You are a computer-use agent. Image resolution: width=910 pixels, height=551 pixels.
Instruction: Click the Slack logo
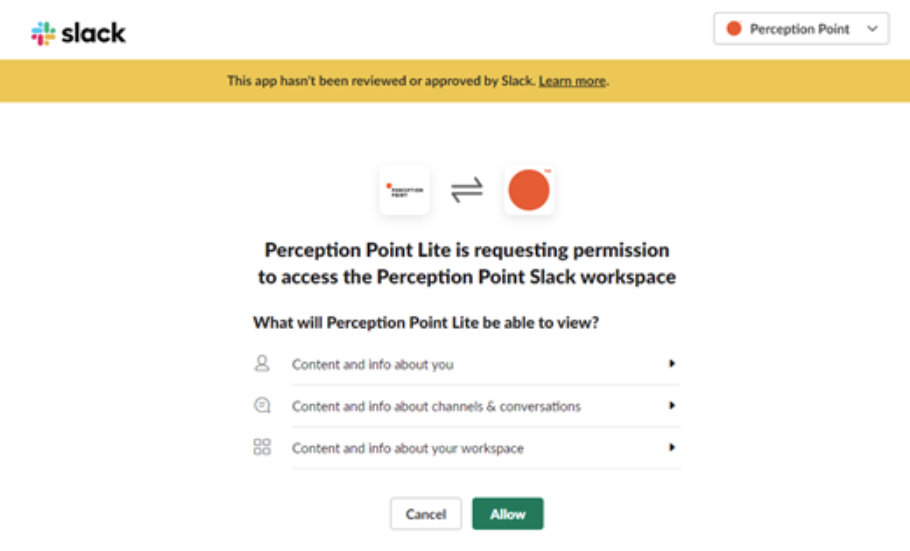78,33
